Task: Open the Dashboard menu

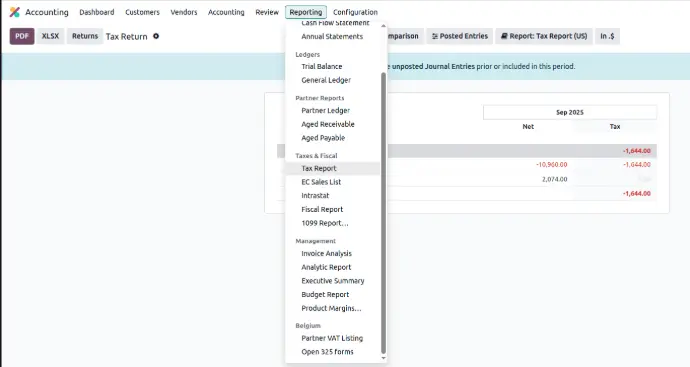Action: point(97,12)
